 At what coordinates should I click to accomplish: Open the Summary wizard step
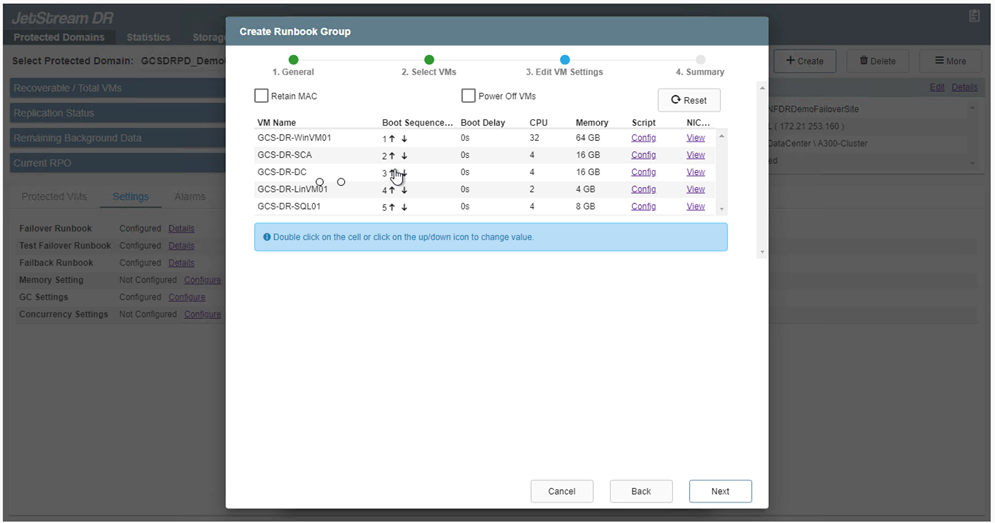(700, 61)
